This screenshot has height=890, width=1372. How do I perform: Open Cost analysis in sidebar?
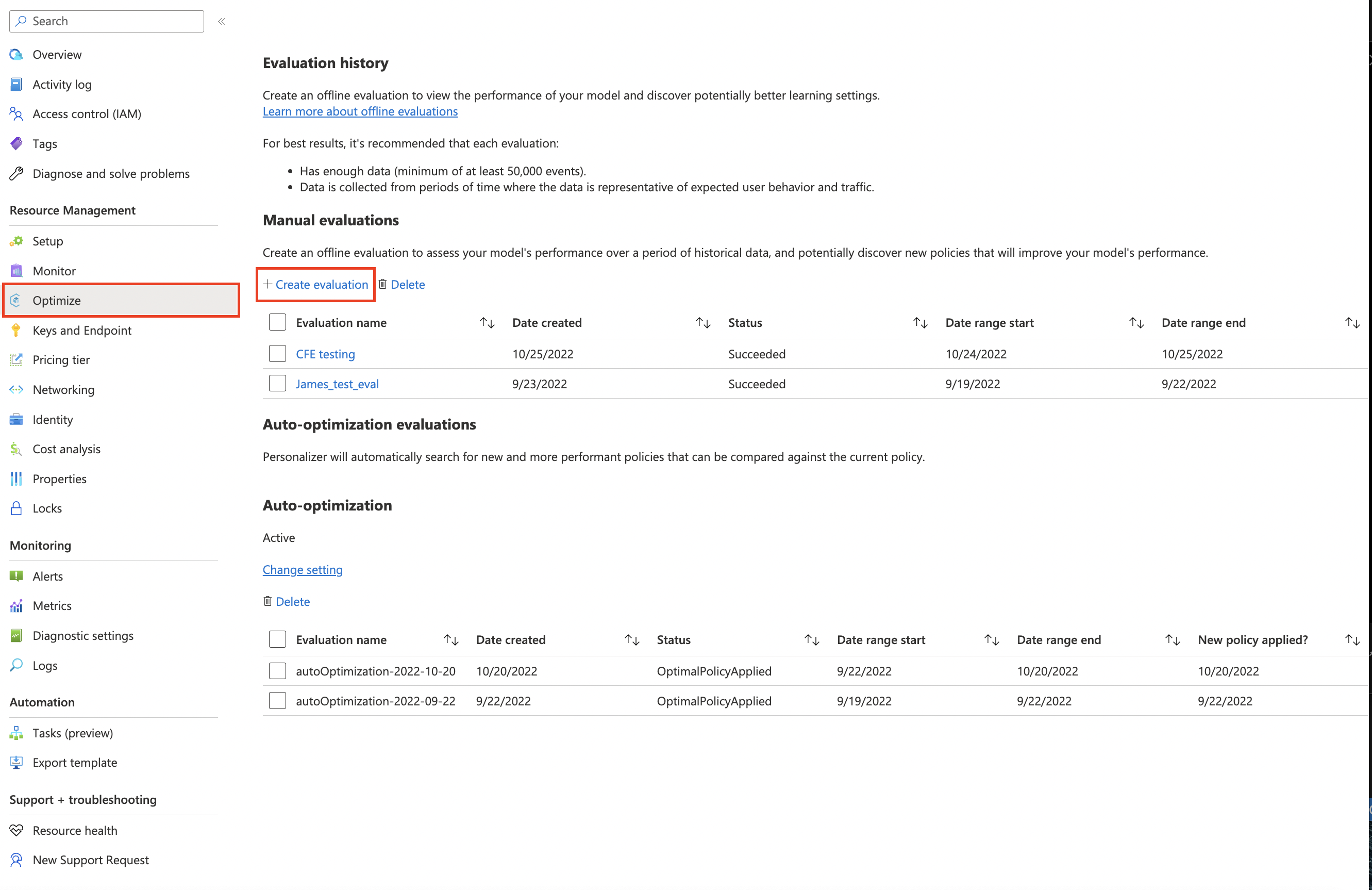click(67, 448)
